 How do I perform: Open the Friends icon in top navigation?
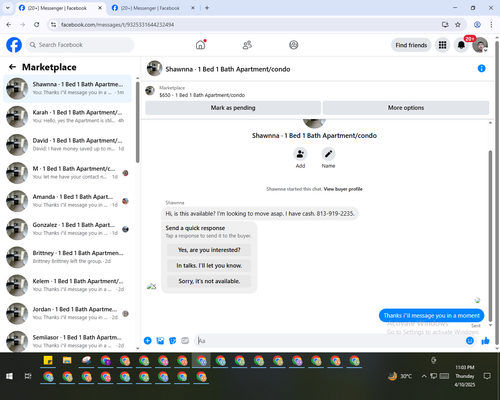(x=247, y=45)
